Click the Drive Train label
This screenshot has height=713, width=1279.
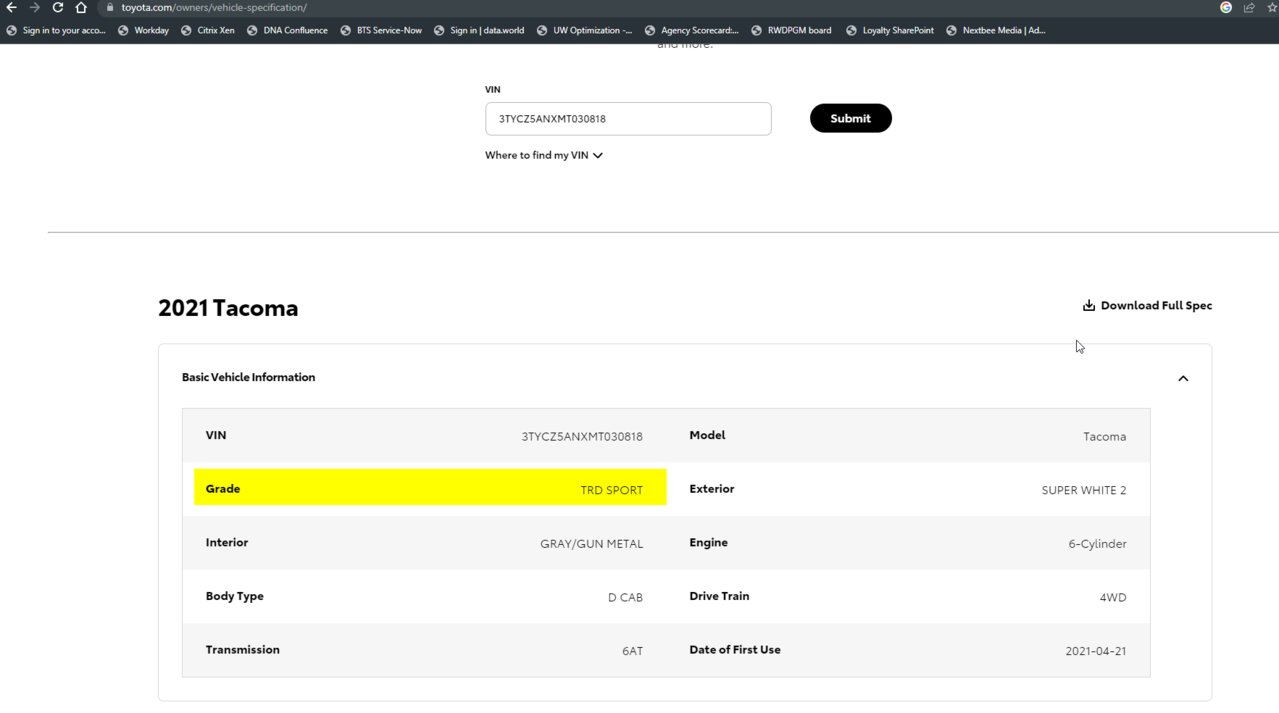point(719,596)
